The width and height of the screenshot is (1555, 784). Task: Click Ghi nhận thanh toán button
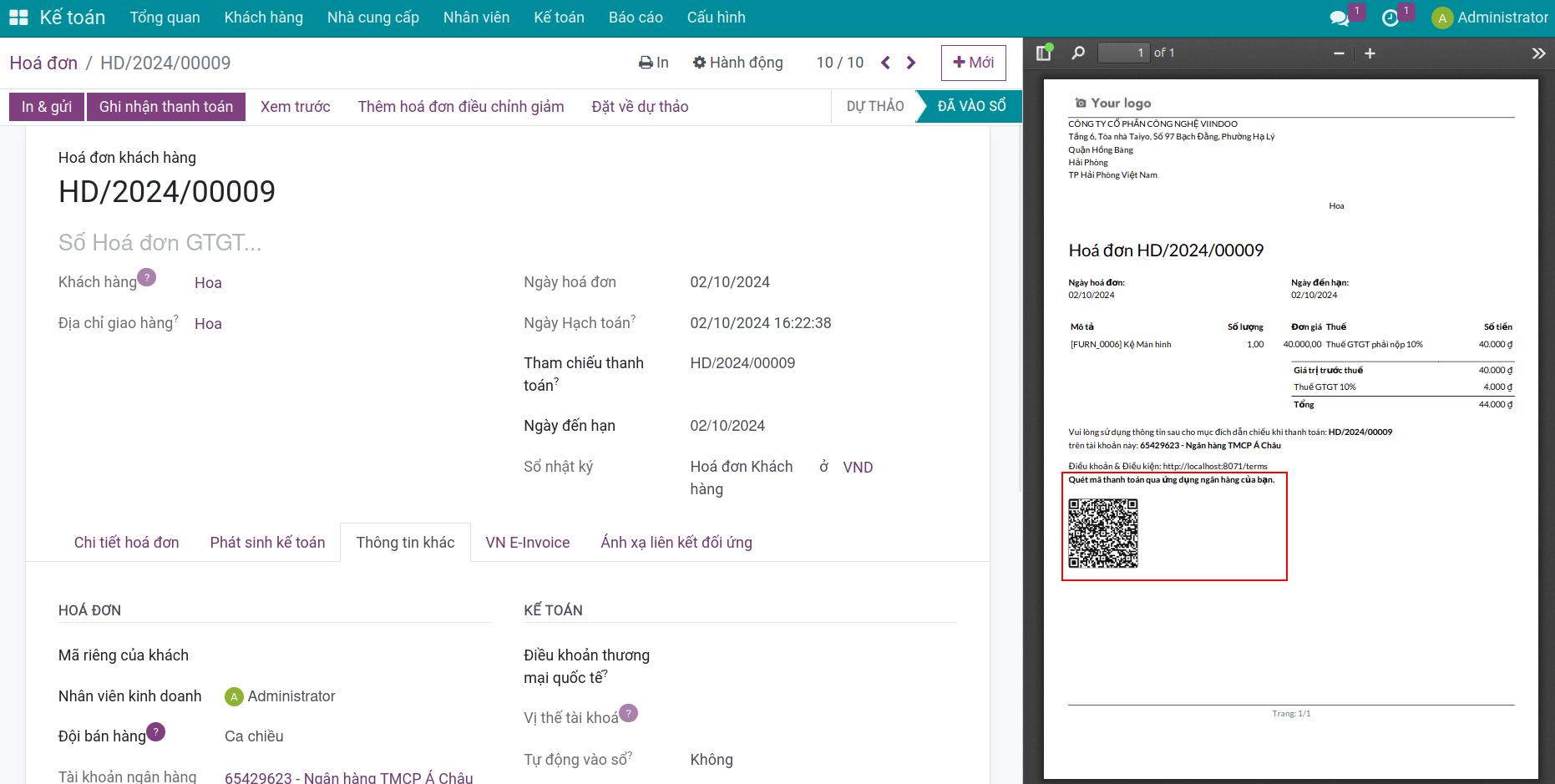pos(166,107)
